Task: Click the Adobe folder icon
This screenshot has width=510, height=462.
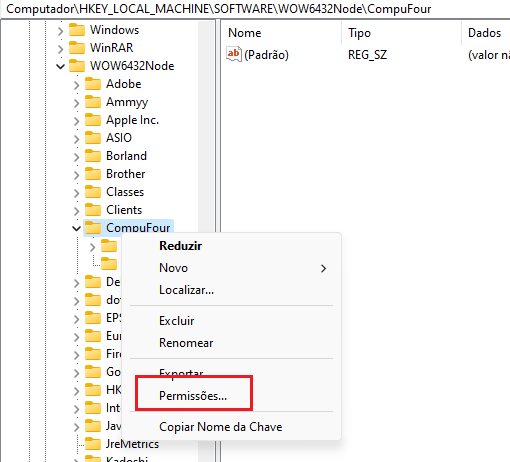Action: (x=93, y=84)
